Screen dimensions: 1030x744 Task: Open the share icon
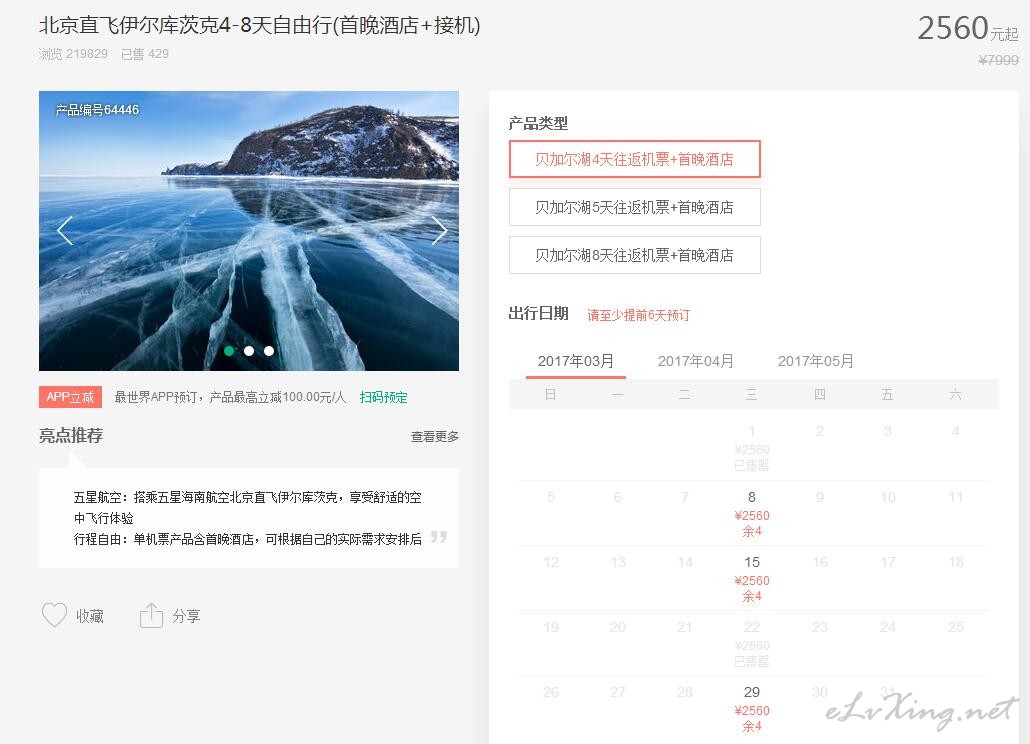151,615
